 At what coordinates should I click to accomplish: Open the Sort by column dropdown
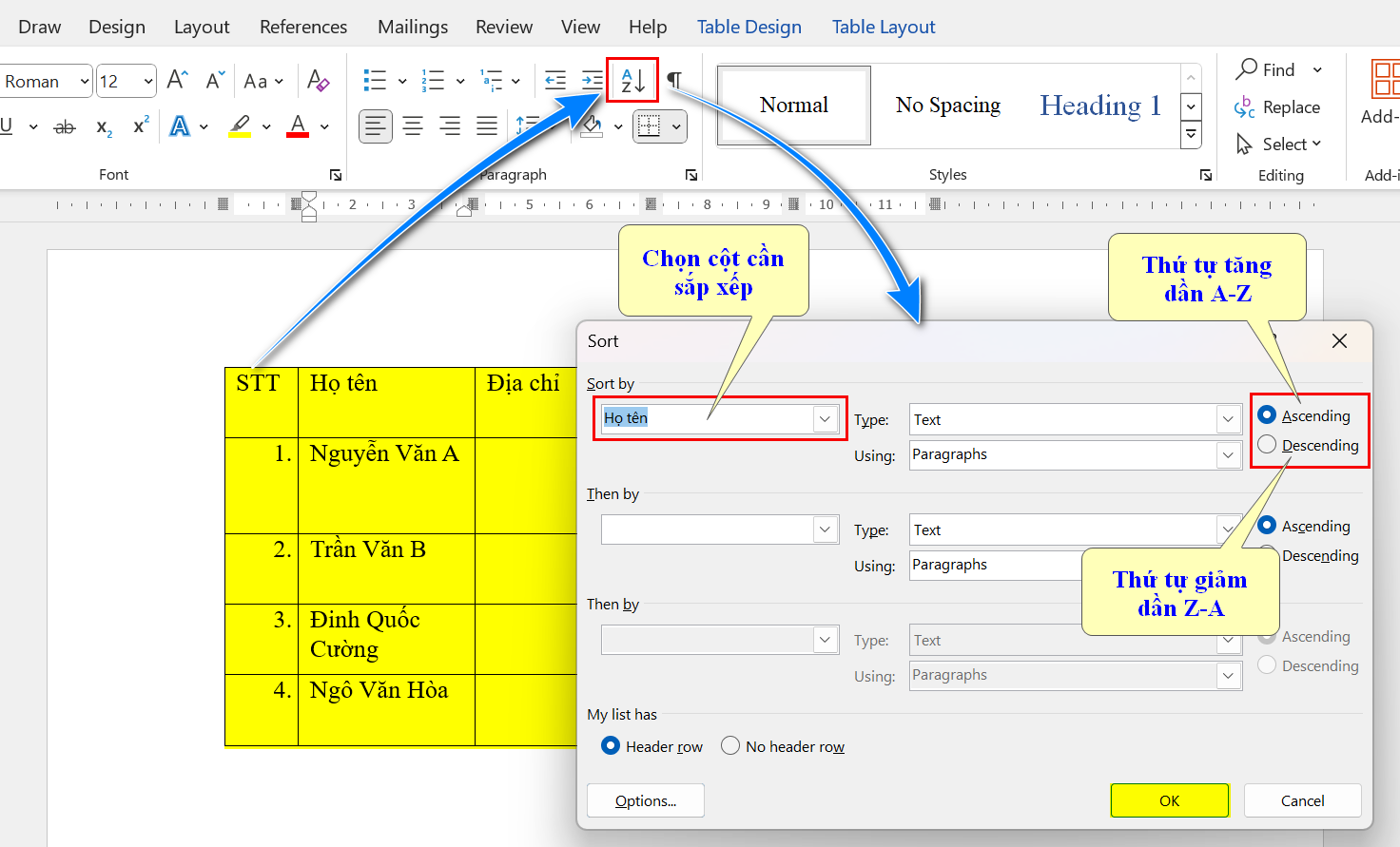tap(825, 419)
